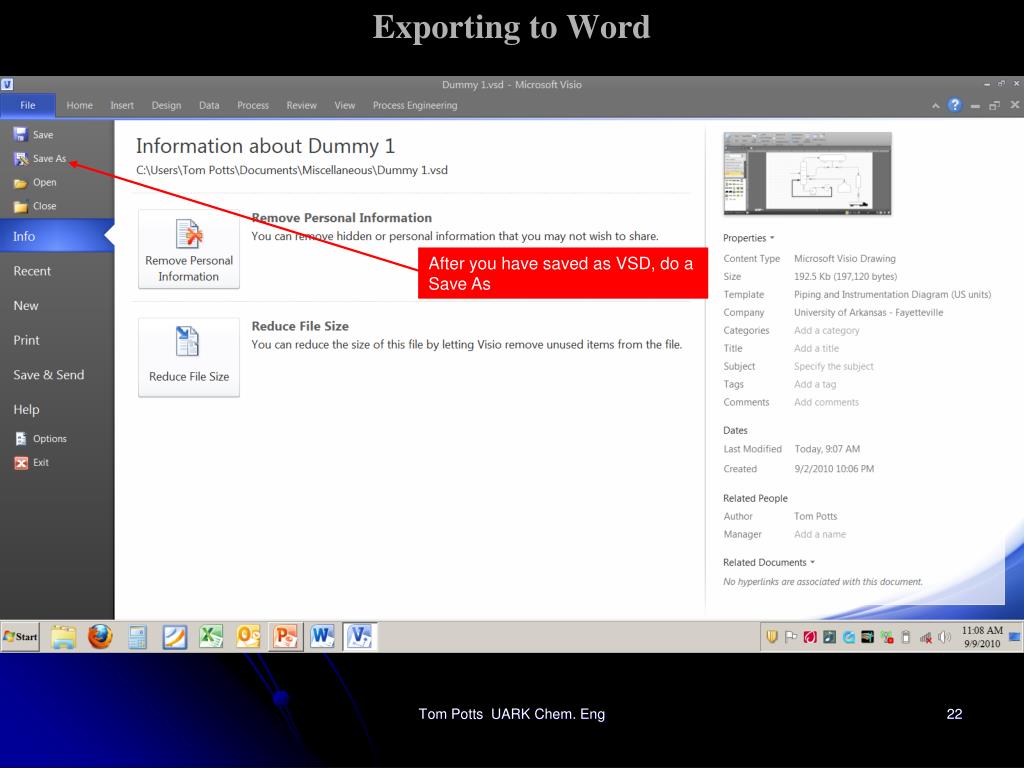
Task: Expand the Related Documents dropdown
Action: (x=769, y=562)
